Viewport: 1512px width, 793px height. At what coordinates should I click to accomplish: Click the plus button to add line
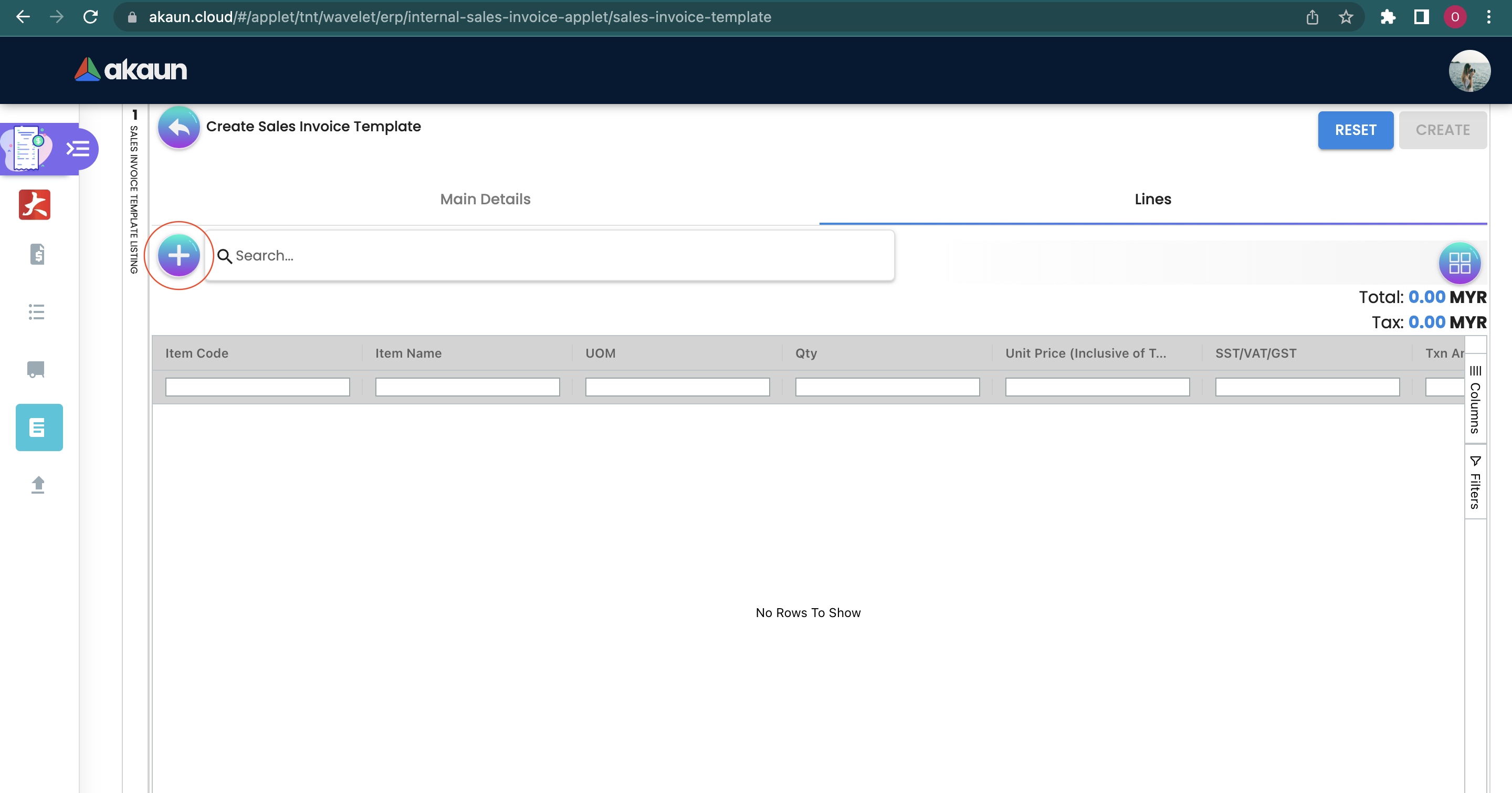178,255
